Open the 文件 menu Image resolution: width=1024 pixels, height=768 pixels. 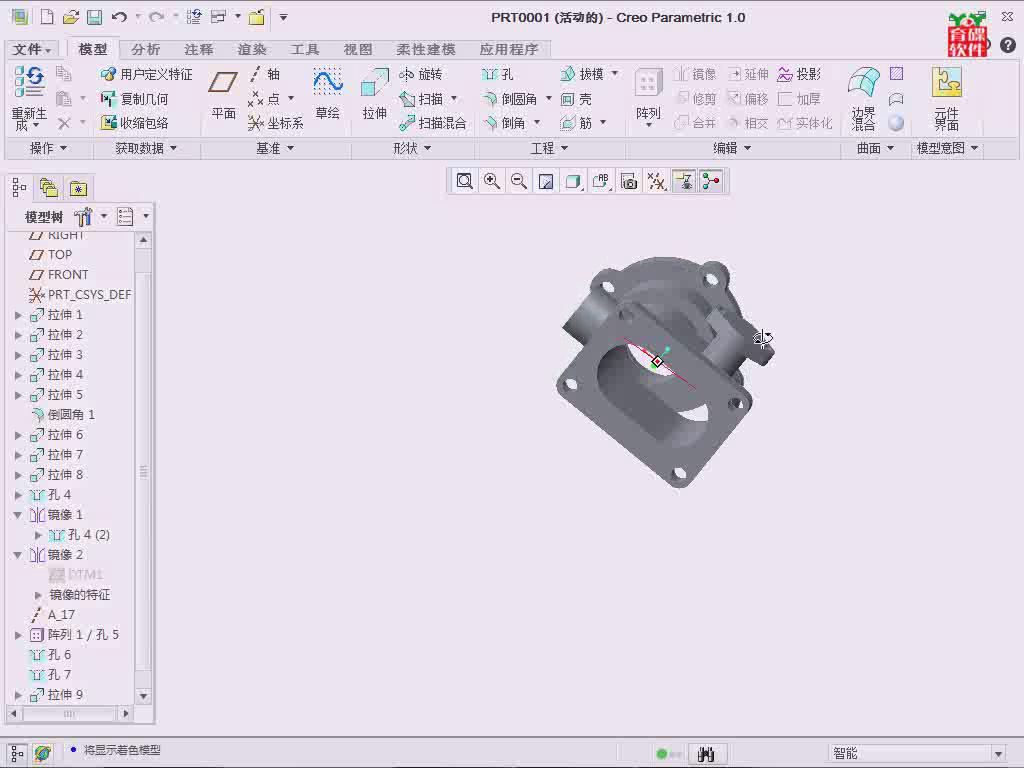pyautogui.click(x=31, y=49)
